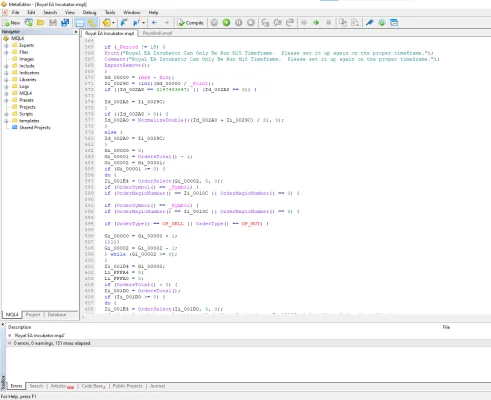The image size is (491, 400).
Task: Start debugging with green play icon
Action: [x=226, y=23]
